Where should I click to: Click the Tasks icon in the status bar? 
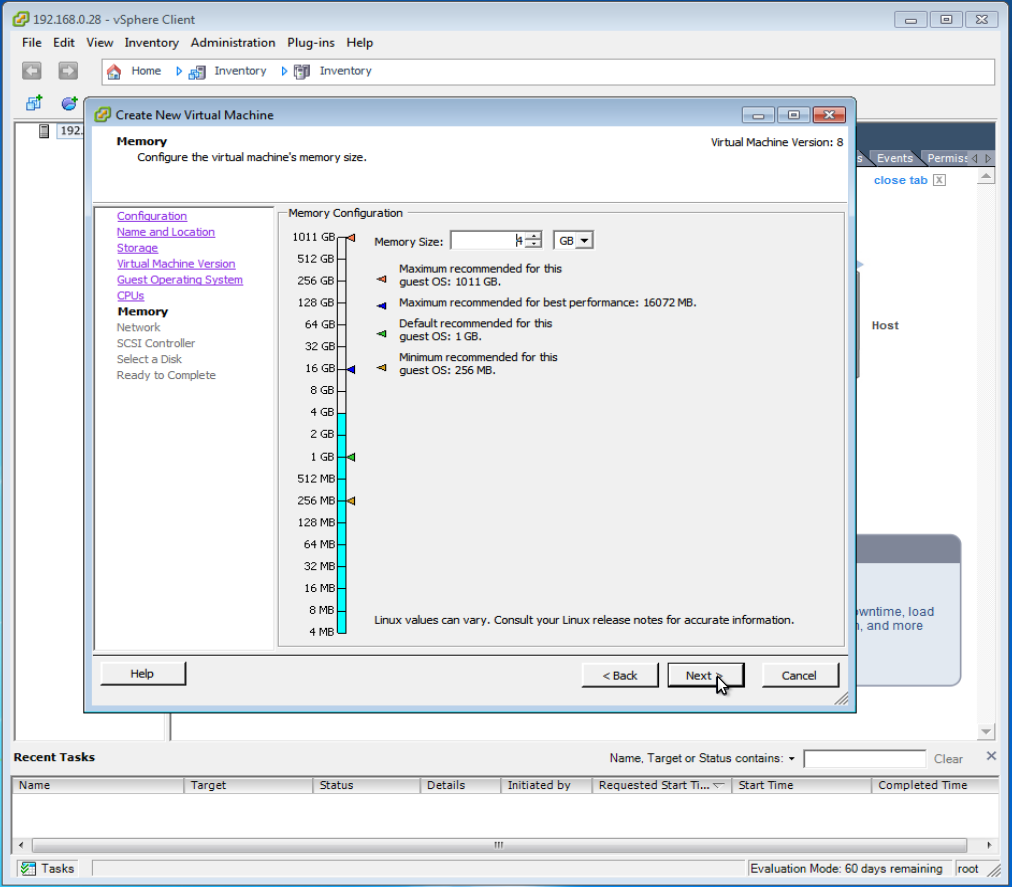pyautogui.click(x=28, y=868)
